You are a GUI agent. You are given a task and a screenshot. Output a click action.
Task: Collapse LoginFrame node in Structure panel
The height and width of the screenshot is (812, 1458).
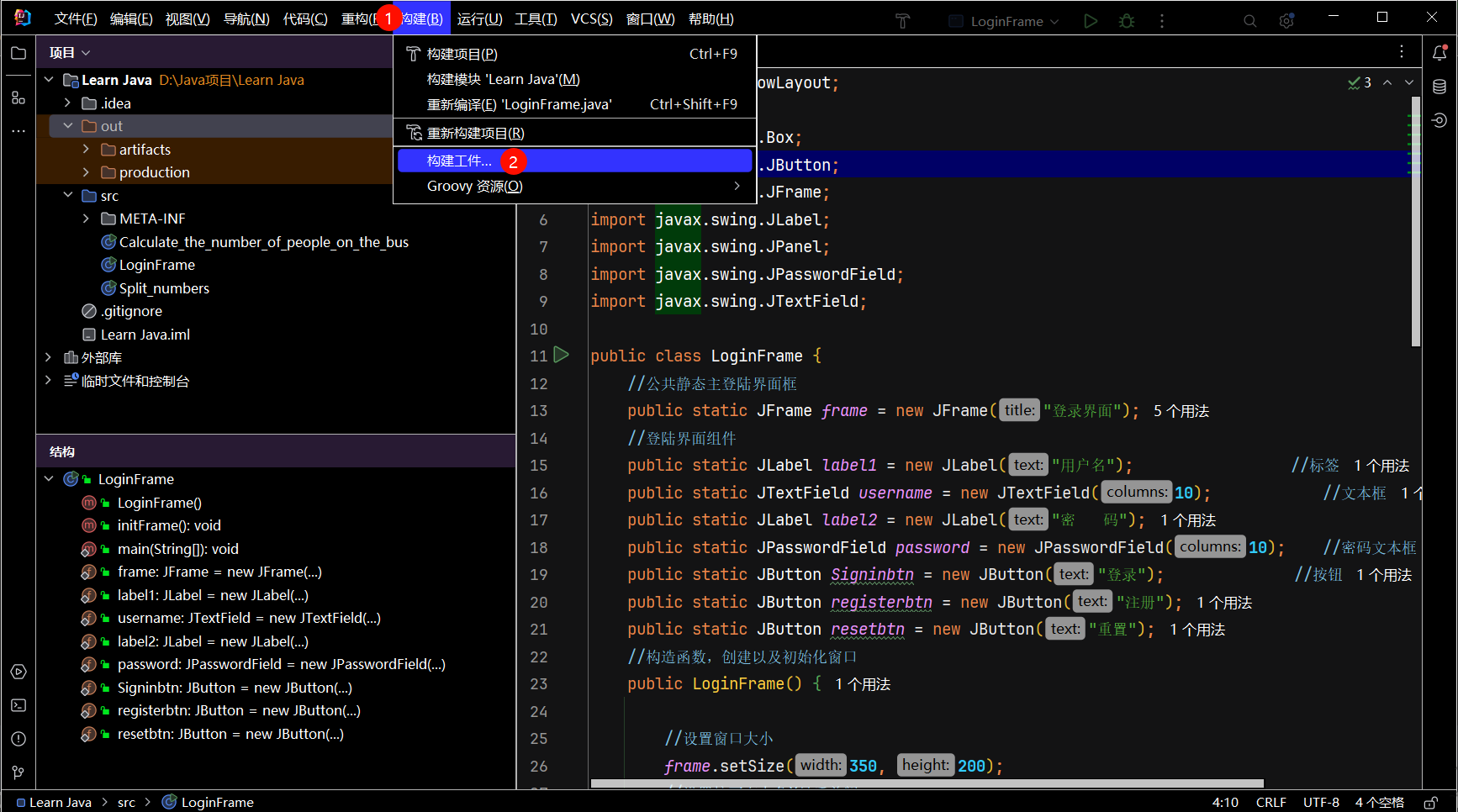click(x=49, y=479)
